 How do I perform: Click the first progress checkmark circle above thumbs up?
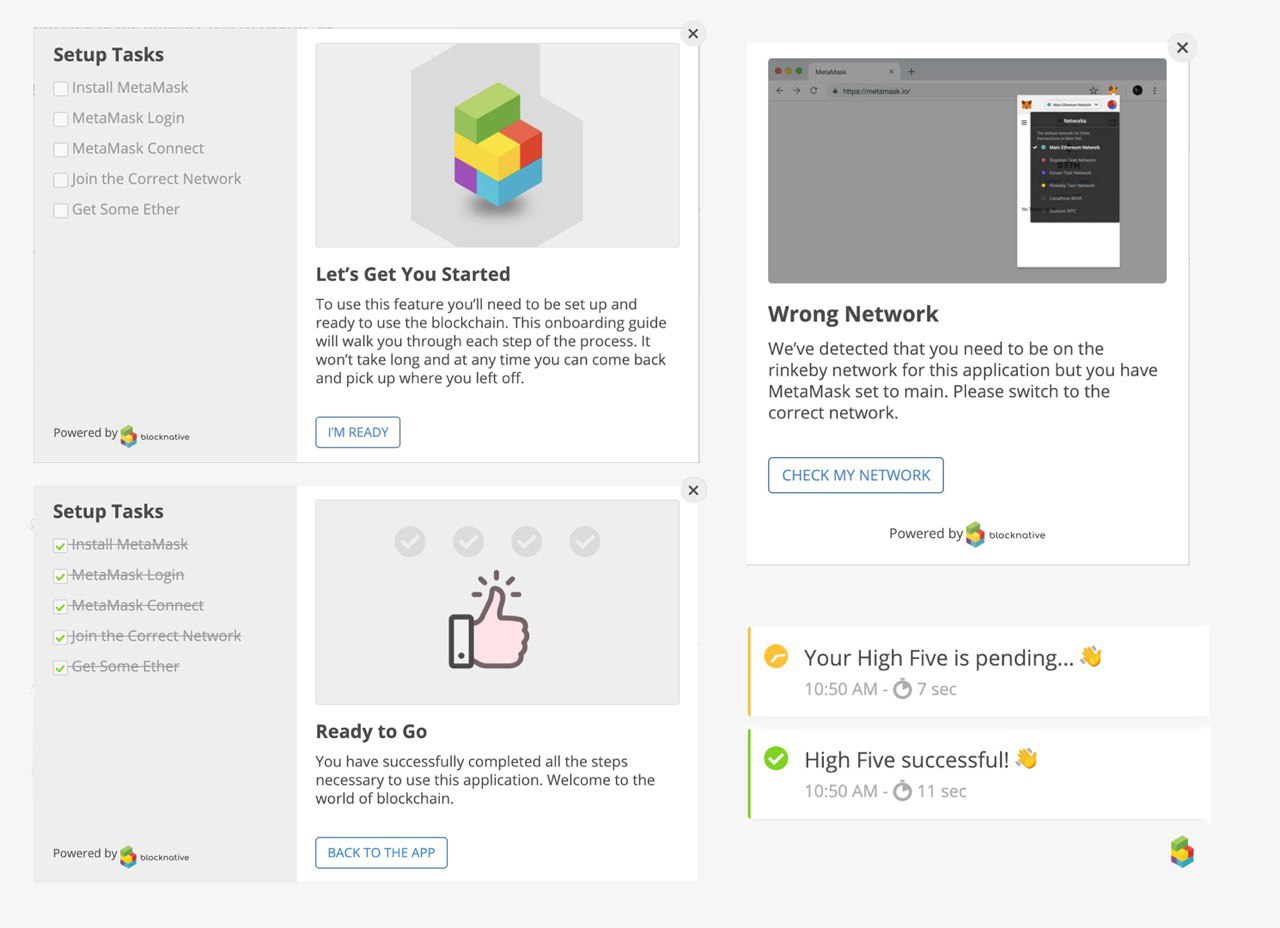pyautogui.click(x=410, y=542)
